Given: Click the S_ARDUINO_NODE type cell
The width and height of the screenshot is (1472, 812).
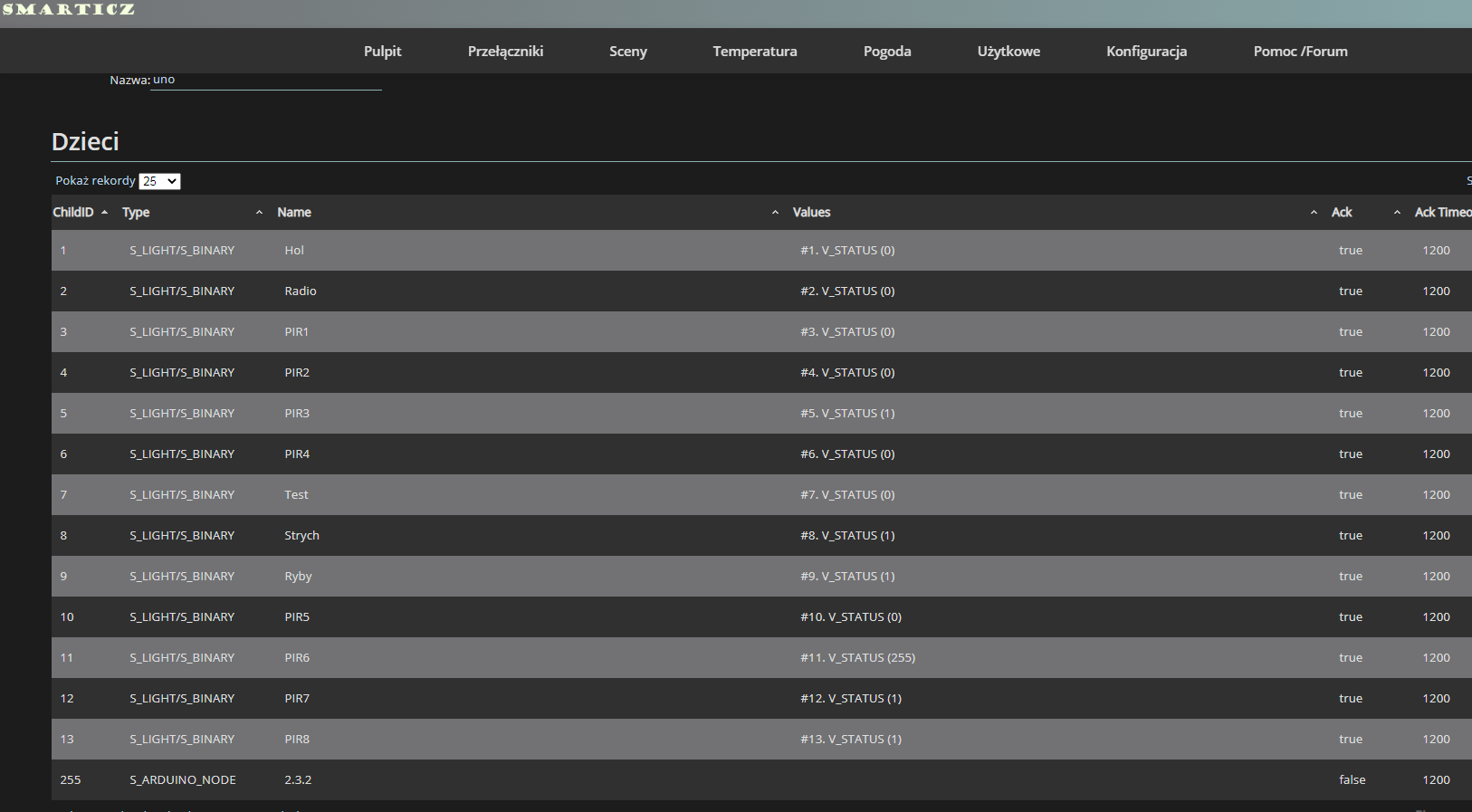Looking at the screenshot, I should [x=183, y=779].
